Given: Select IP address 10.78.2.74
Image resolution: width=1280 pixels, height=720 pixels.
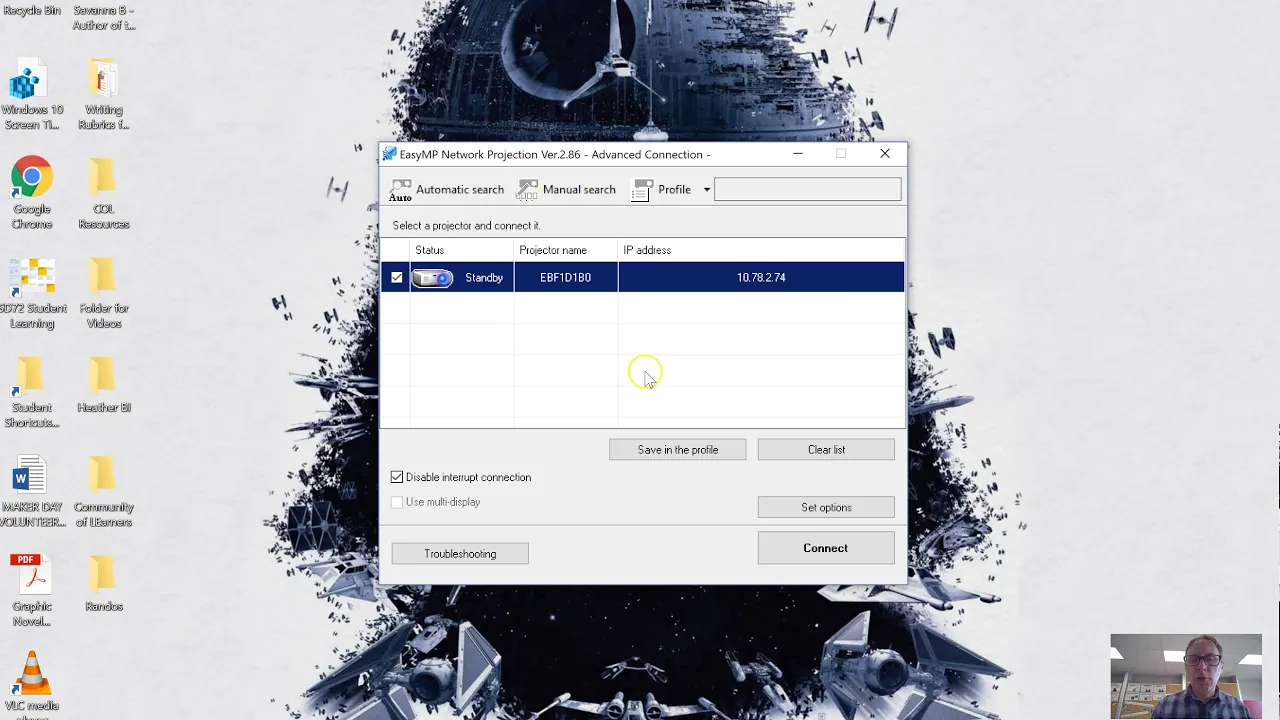Looking at the screenshot, I should pos(761,278).
